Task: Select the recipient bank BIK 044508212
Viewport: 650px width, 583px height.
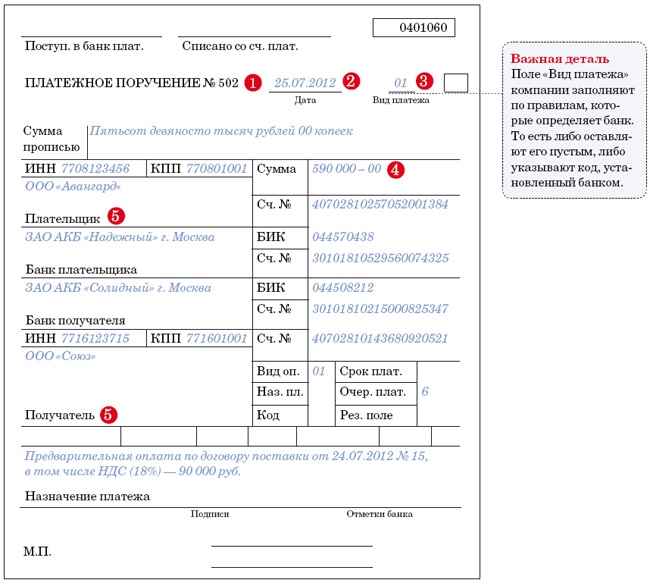Action: tap(343, 288)
